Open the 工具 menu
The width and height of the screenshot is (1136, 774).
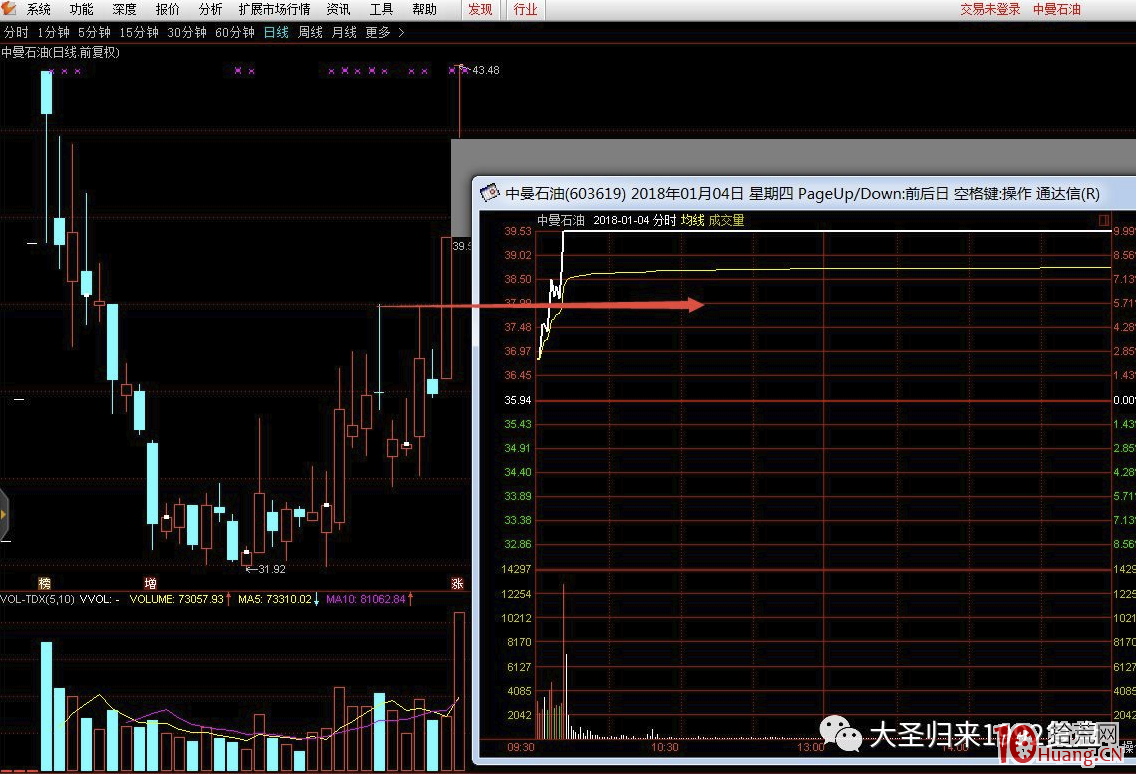pos(381,9)
